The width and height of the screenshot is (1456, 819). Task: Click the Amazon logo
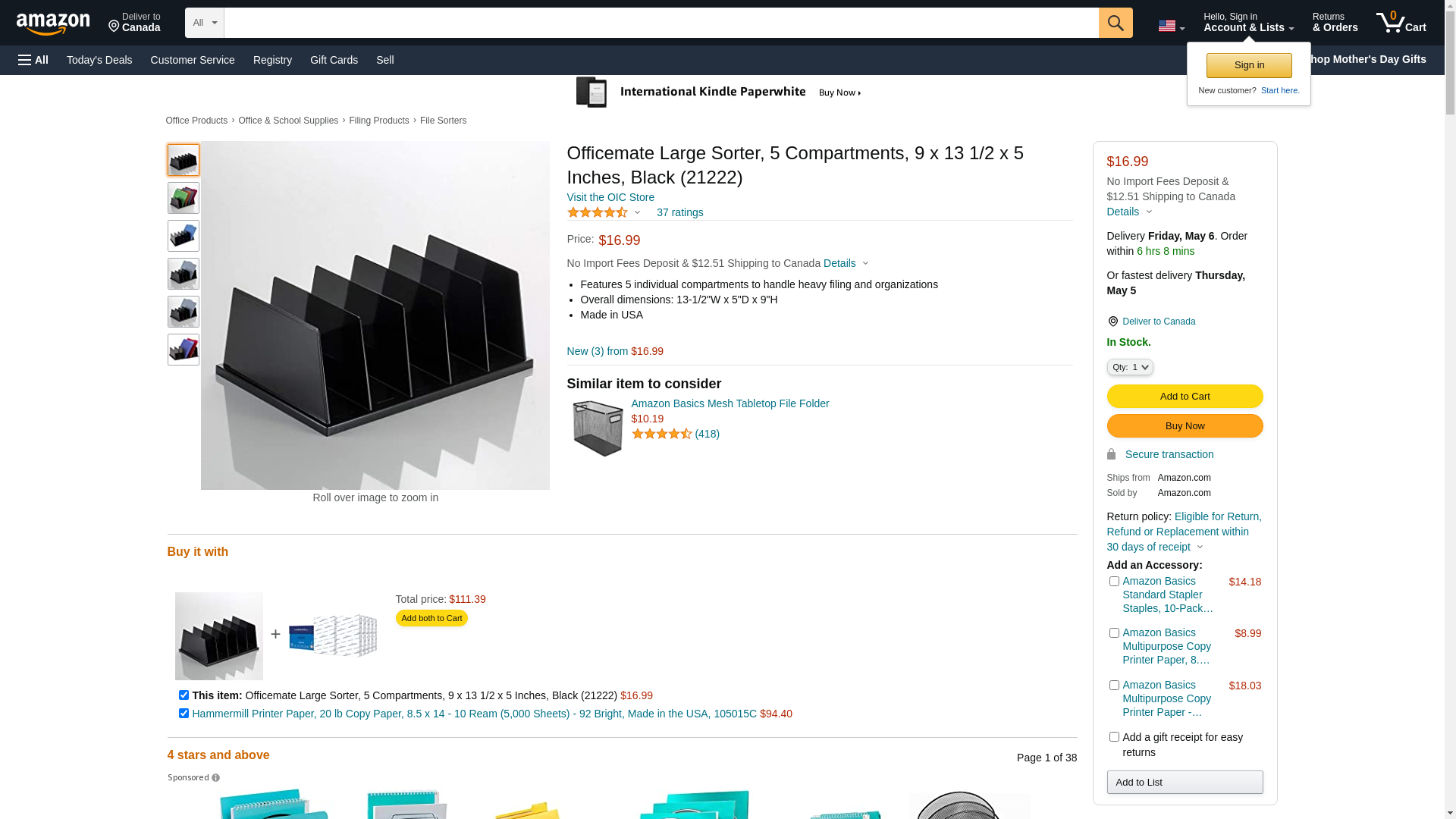coord(53,24)
